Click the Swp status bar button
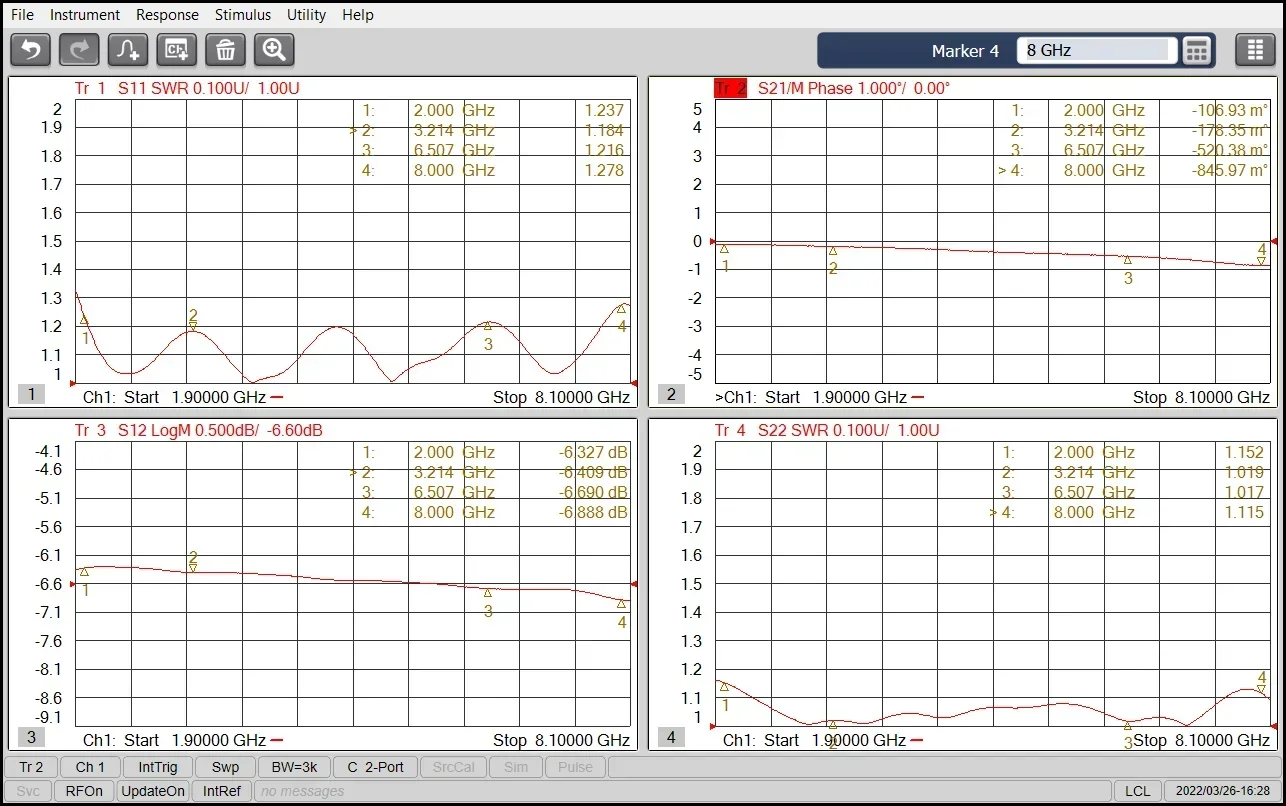Screen dimensions: 1286x806 [225, 767]
